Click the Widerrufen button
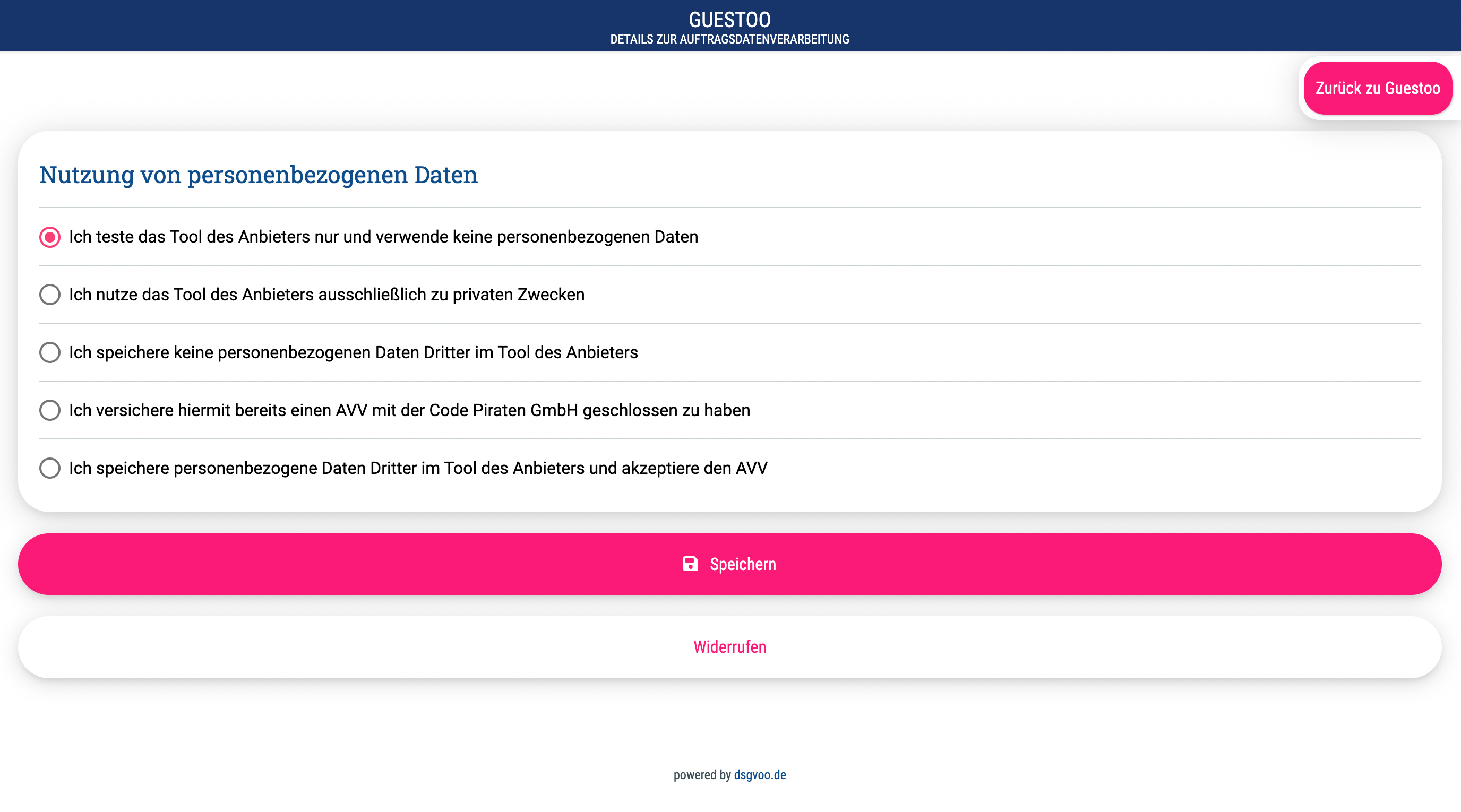 point(730,647)
